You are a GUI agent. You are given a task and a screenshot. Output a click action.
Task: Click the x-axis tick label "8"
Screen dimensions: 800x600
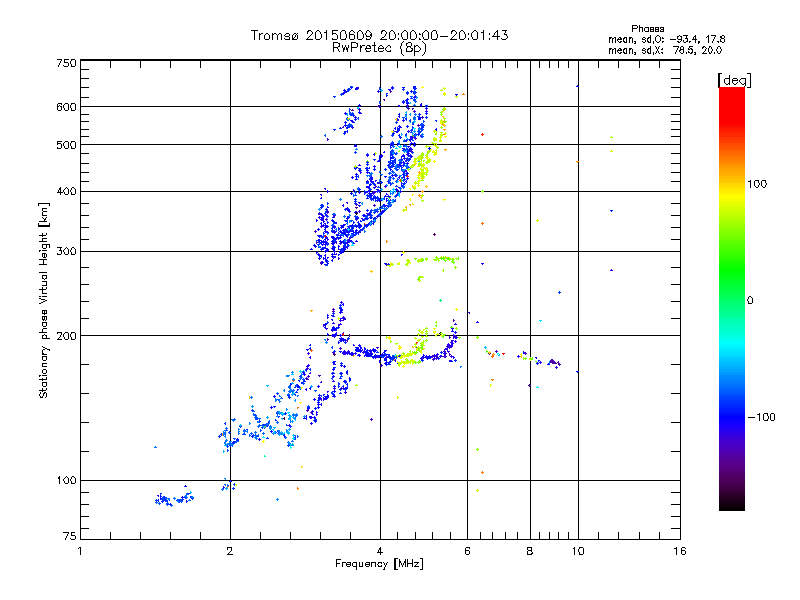pos(530,551)
